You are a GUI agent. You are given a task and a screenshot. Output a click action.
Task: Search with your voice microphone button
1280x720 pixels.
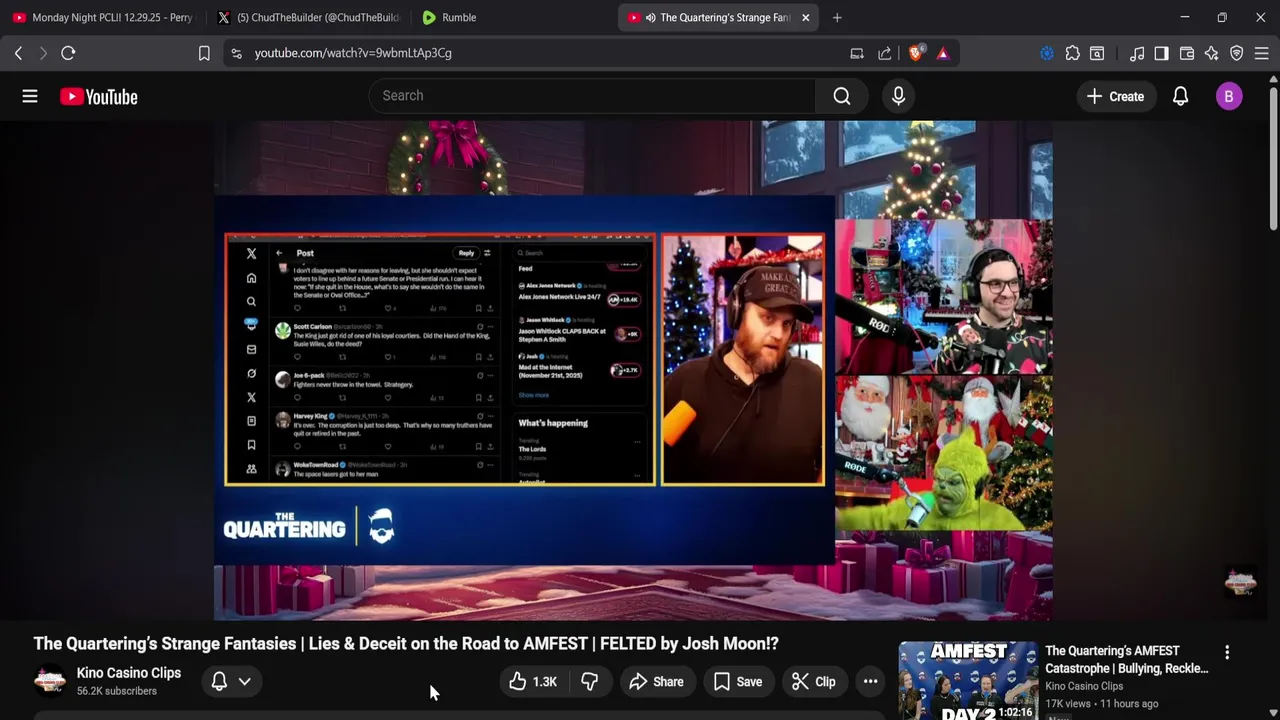pos(898,96)
